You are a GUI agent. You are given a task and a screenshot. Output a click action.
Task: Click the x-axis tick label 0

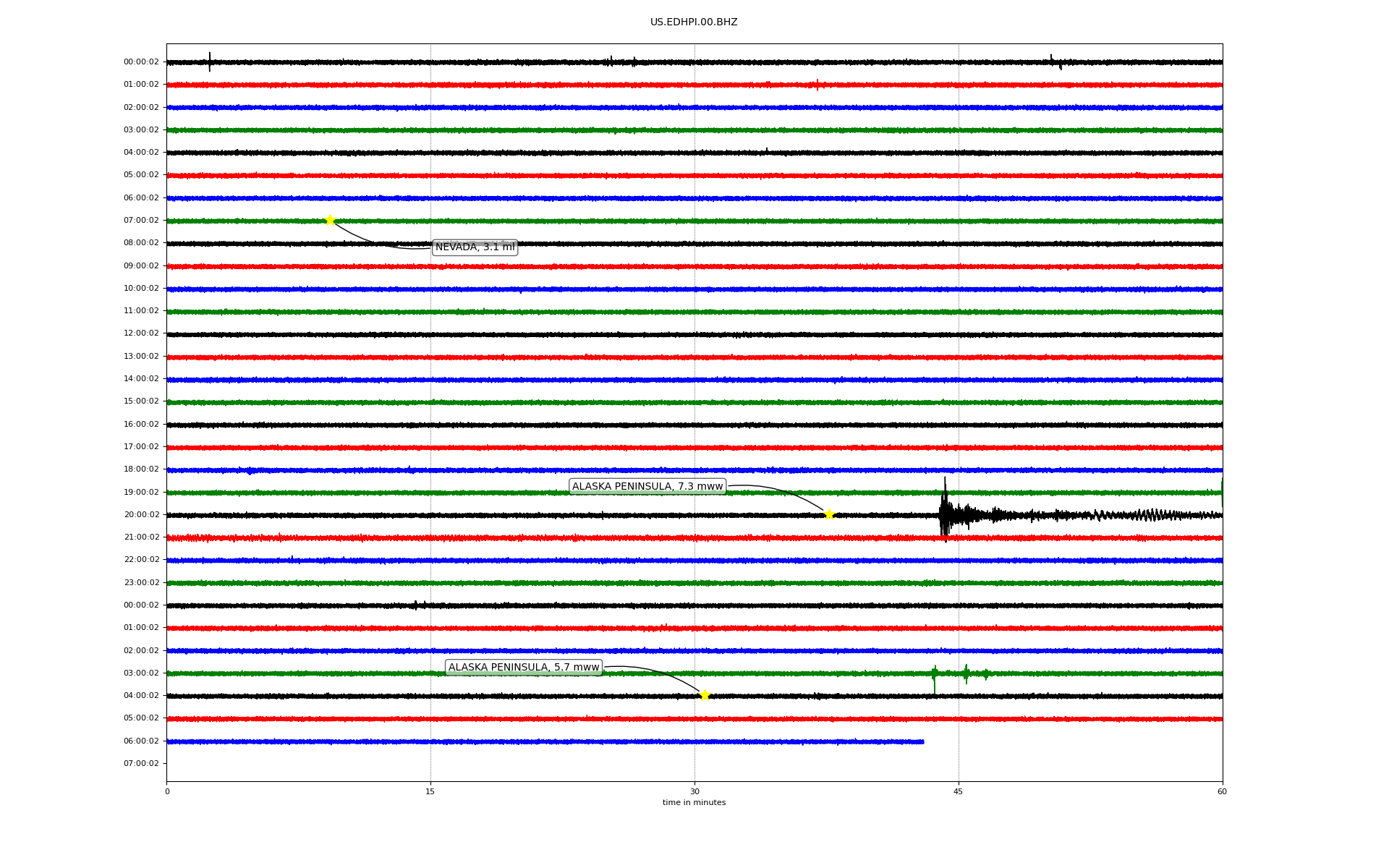click(167, 792)
